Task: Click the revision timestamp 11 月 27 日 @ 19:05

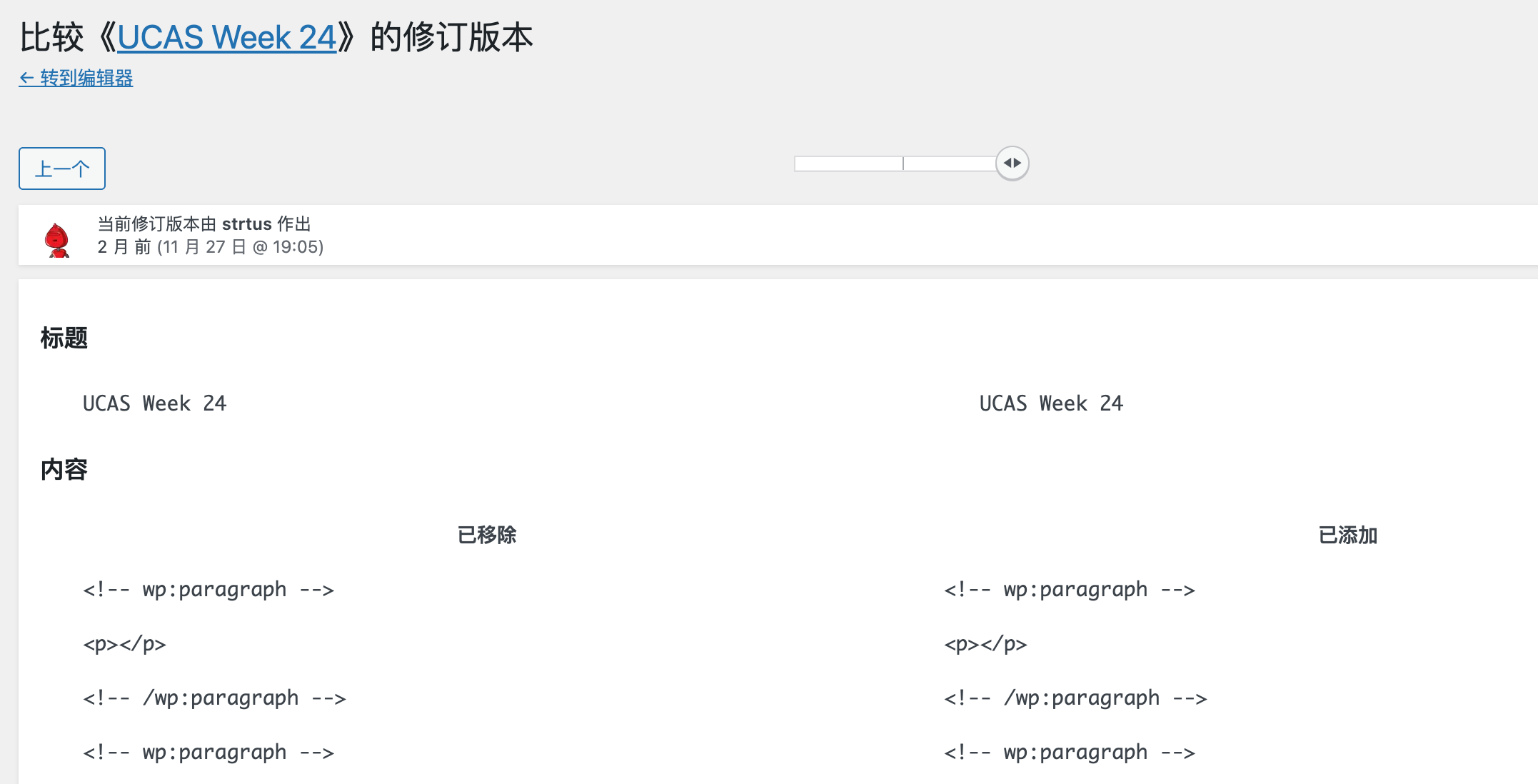Action: click(240, 247)
